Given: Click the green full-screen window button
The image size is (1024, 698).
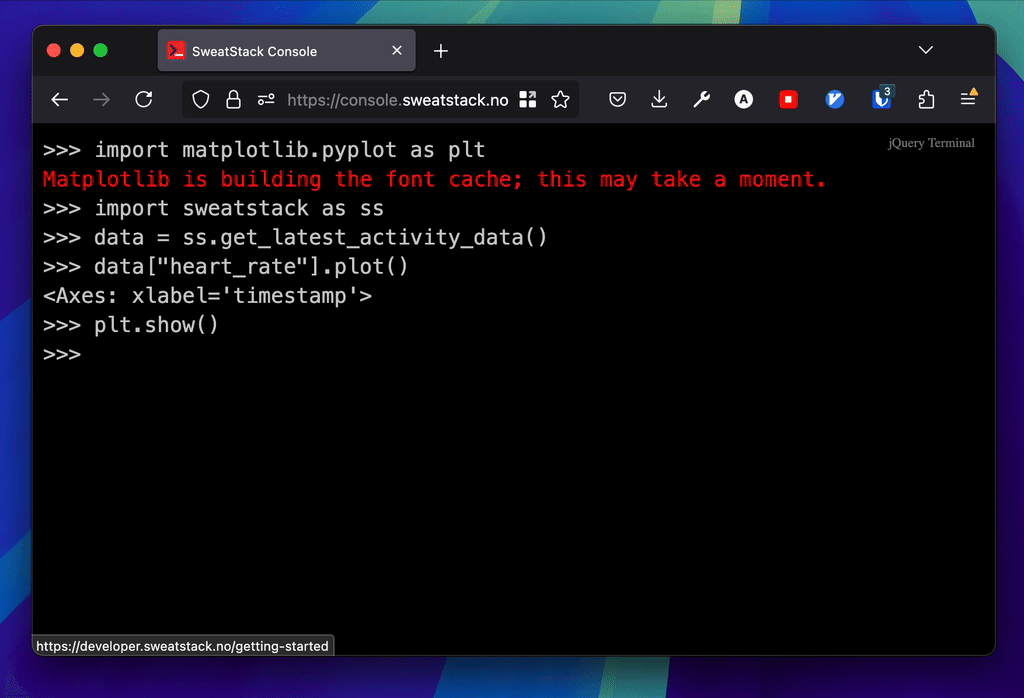Looking at the screenshot, I should coord(101,50).
